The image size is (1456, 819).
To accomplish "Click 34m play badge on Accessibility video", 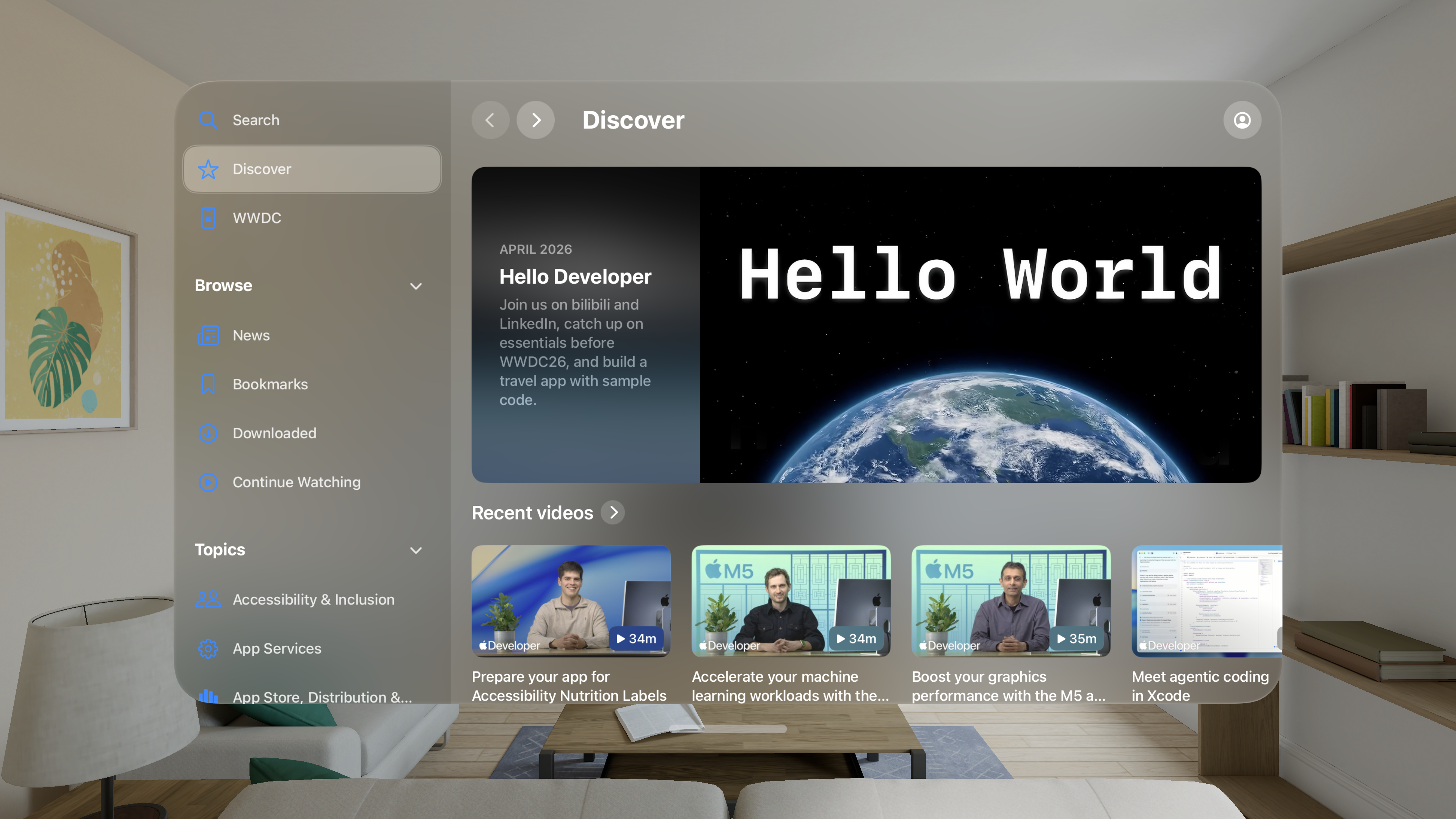I will (637, 639).
